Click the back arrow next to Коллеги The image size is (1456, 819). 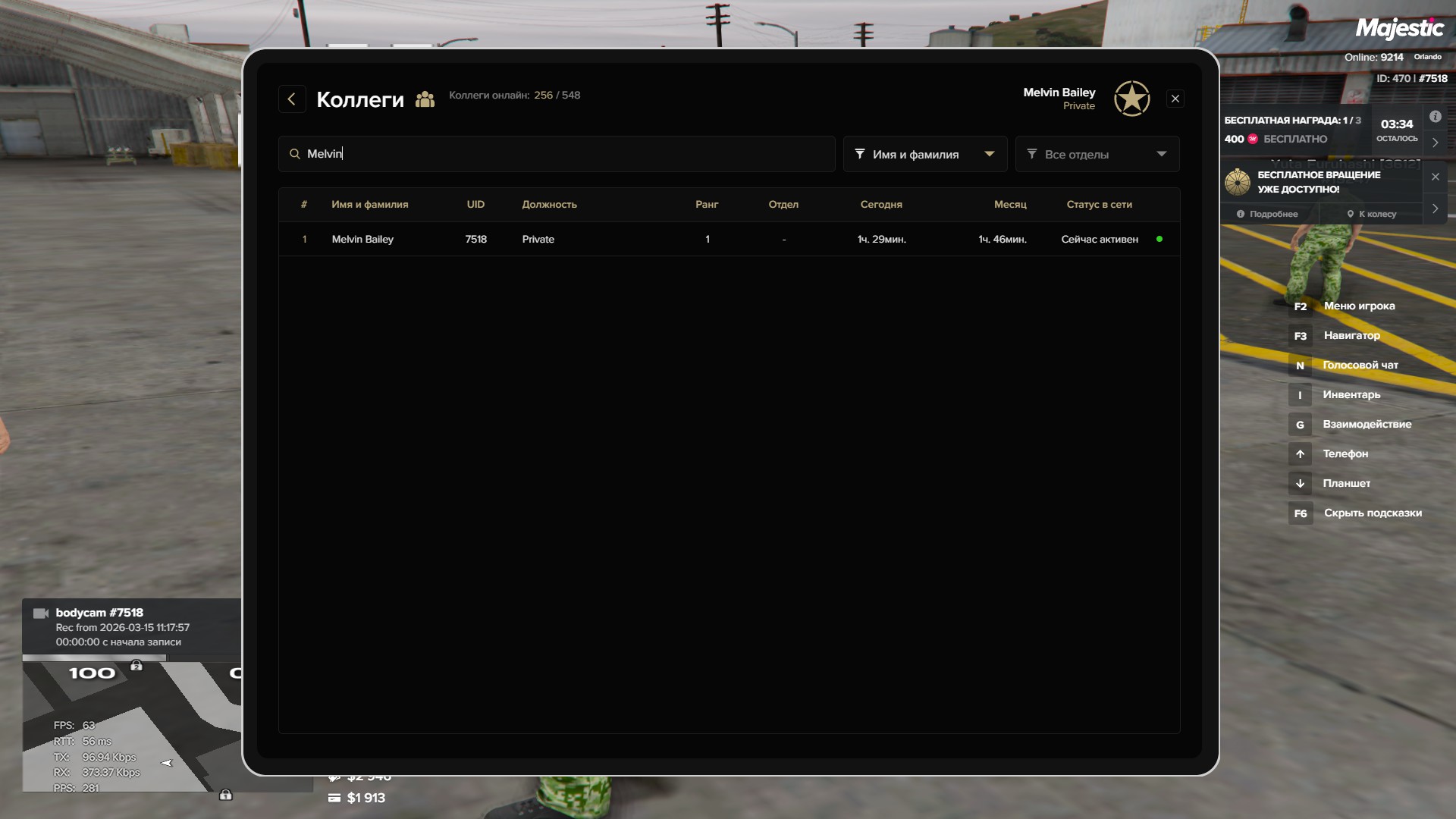pos(292,99)
